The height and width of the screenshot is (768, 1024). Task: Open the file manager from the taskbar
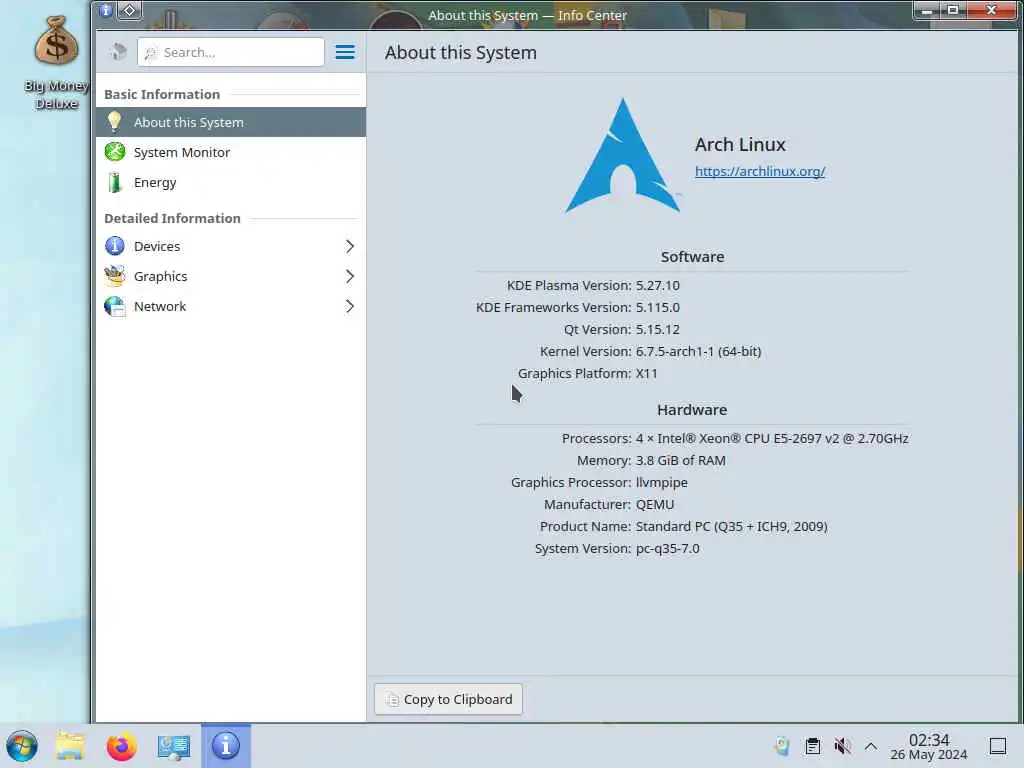click(x=70, y=746)
